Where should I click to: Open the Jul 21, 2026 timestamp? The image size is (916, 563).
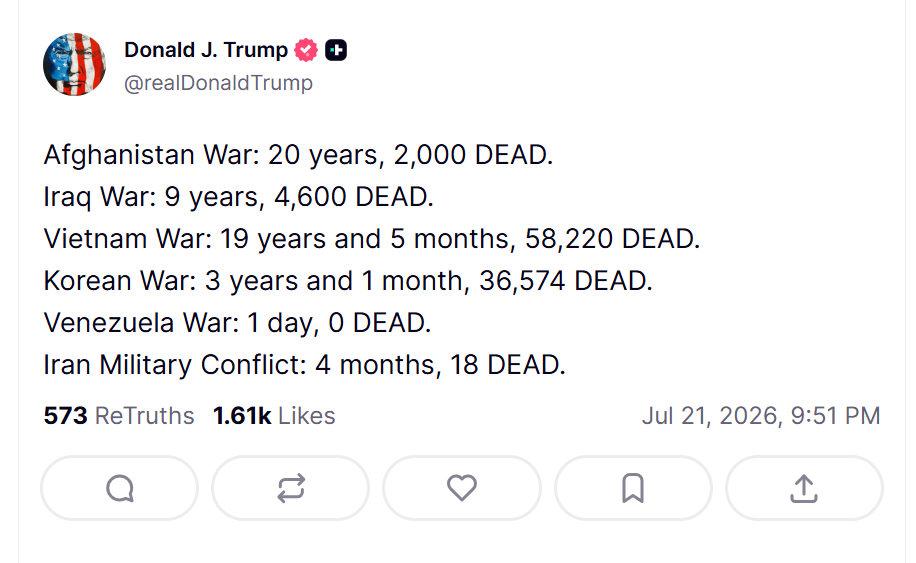coord(761,416)
